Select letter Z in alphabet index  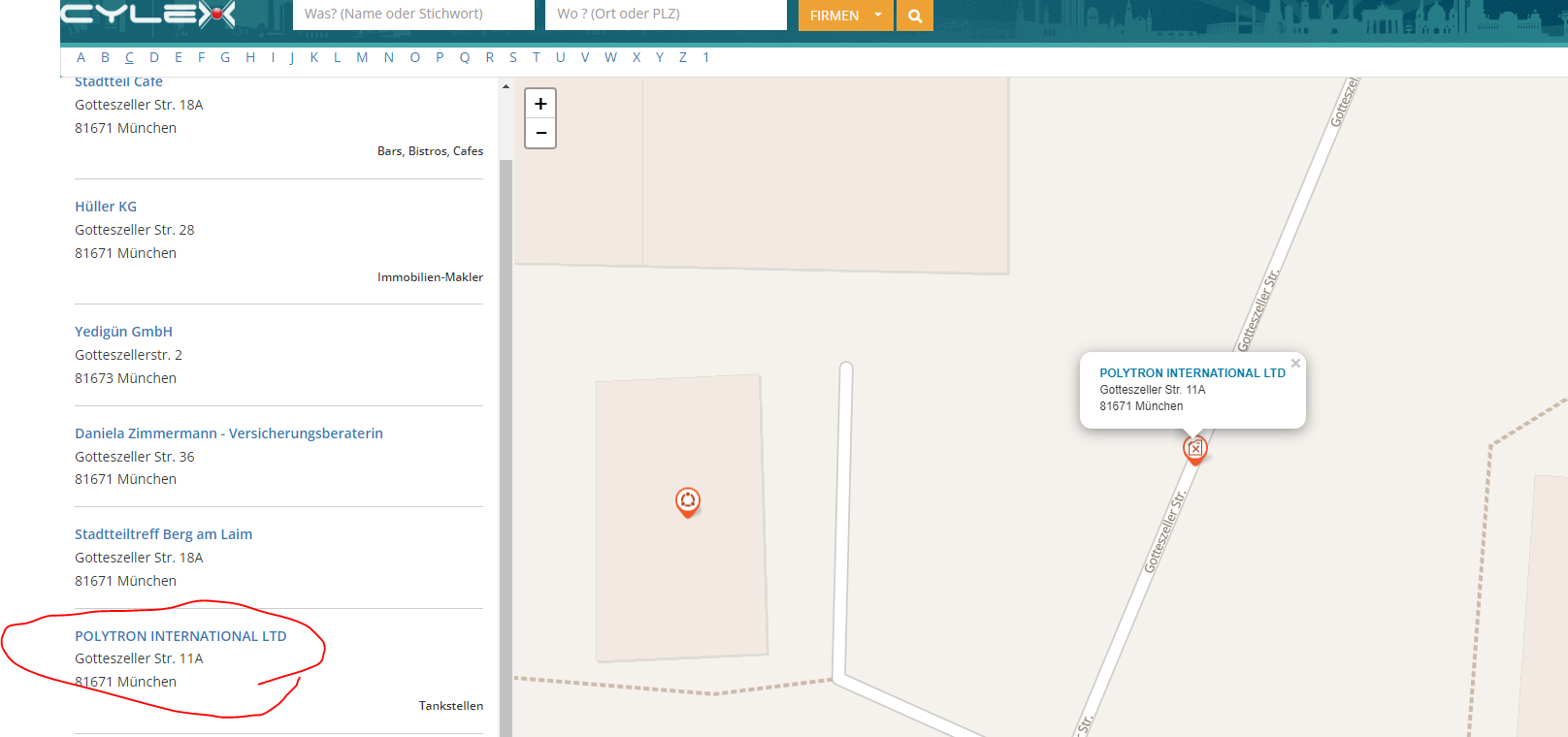683,57
